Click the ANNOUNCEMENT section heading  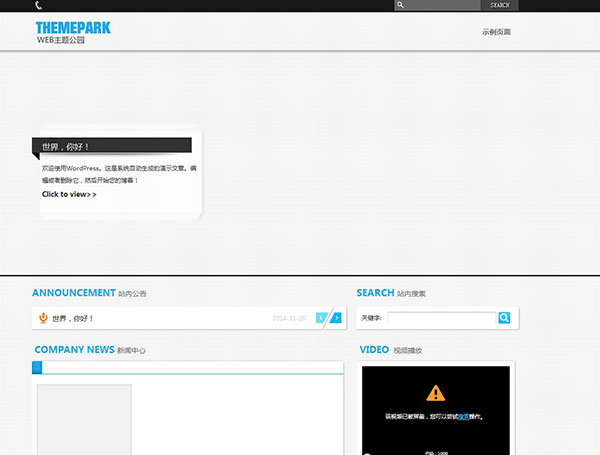point(74,293)
